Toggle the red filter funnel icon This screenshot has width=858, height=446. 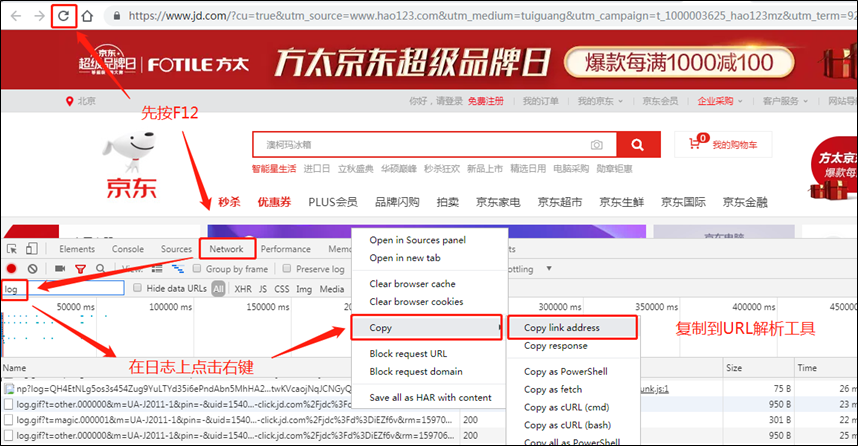click(80, 269)
